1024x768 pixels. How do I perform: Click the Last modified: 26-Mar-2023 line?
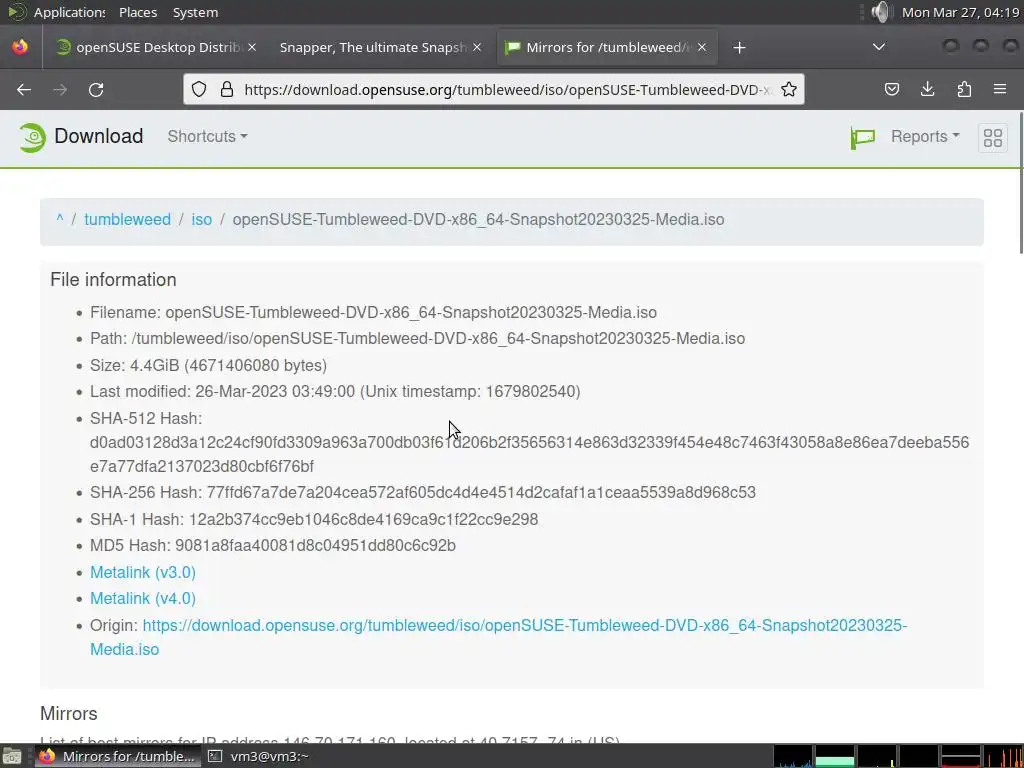coord(335,391)
